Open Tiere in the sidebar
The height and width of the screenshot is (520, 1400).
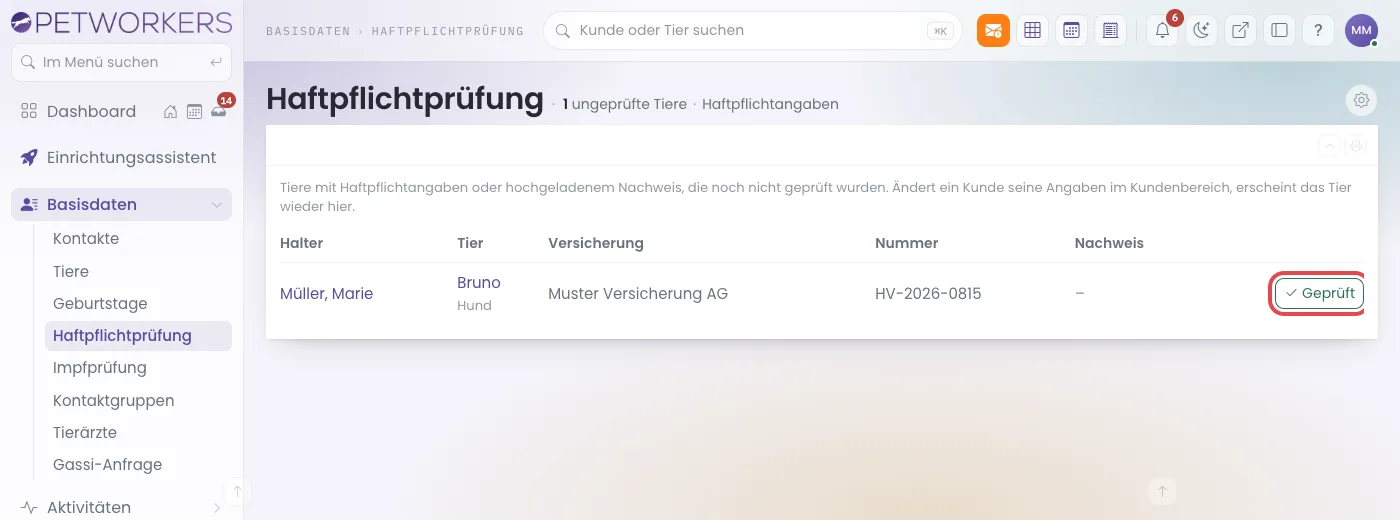pyautogui.click(x=71, y=271)
